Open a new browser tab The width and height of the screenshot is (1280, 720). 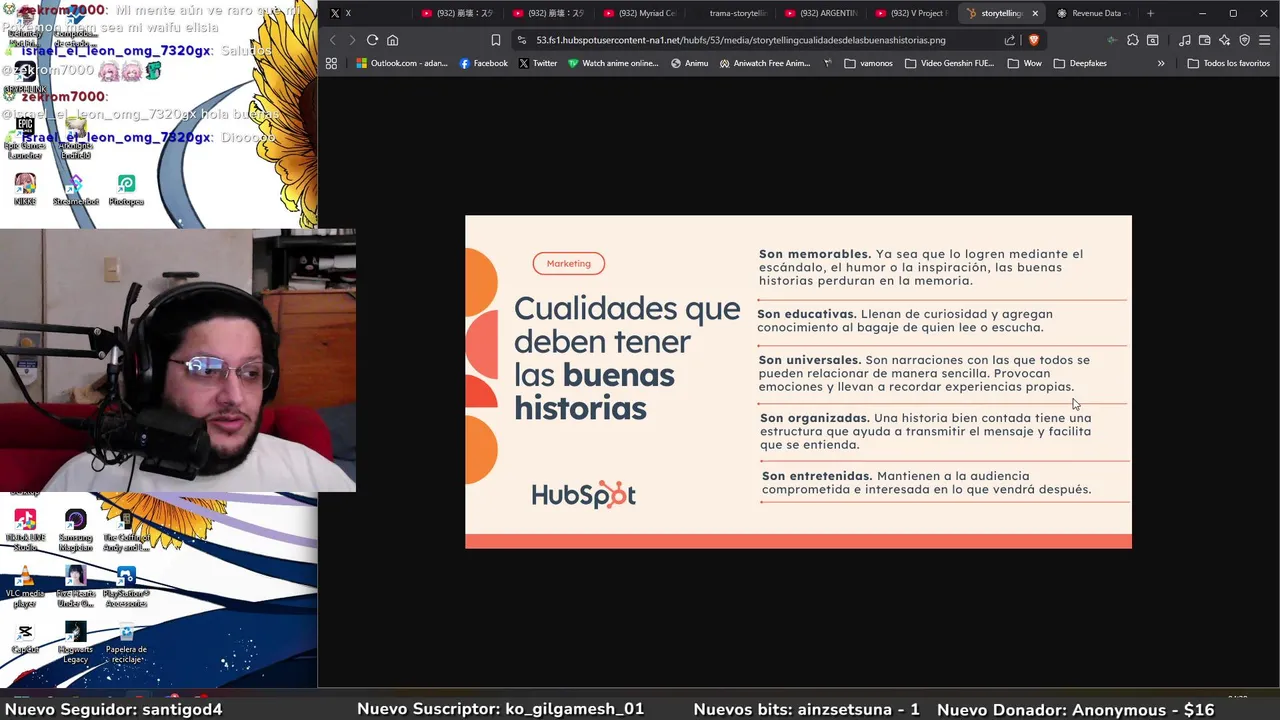pos(1150,13)
